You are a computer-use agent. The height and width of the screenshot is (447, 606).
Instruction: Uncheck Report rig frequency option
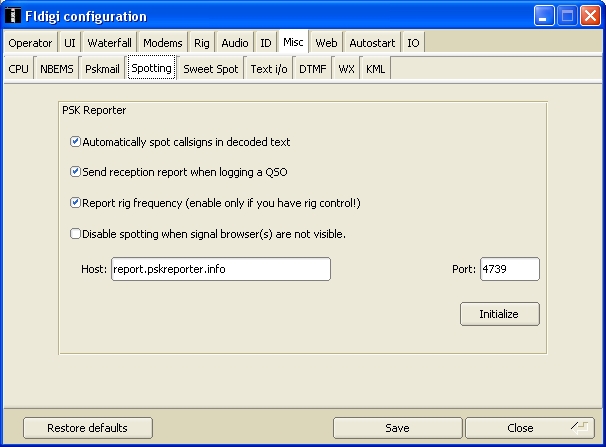point(75,203)
